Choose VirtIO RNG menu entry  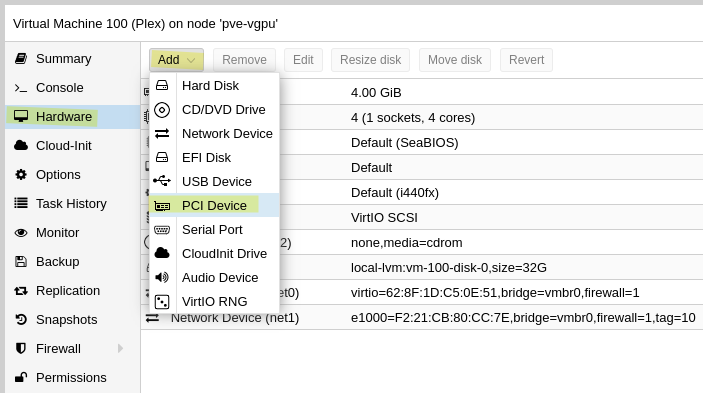pyautogui.click(x=214, y=302)
